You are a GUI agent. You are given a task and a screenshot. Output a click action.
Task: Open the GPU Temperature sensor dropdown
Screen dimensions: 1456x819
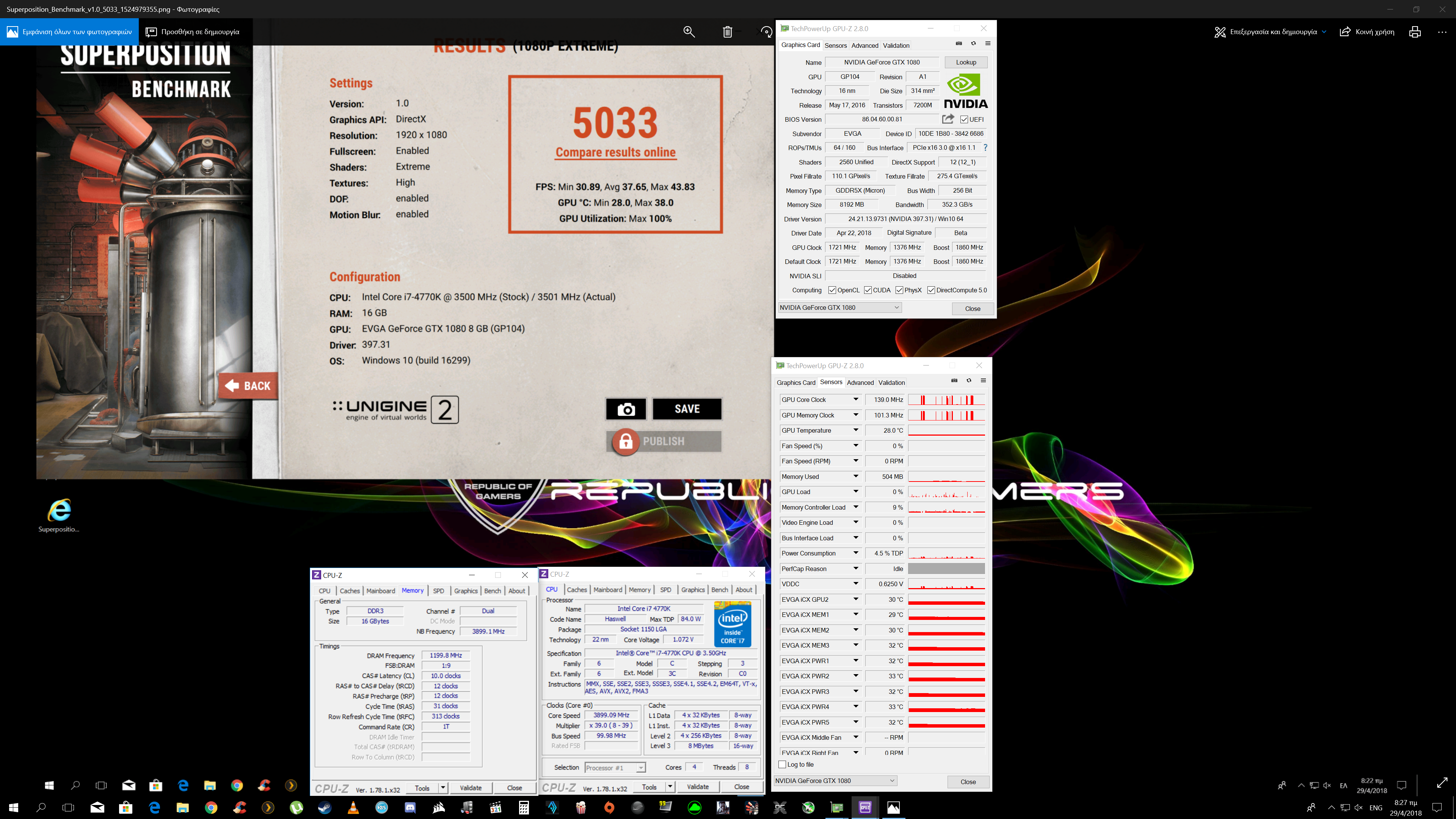pyautogui.click(x=856, y=430)
